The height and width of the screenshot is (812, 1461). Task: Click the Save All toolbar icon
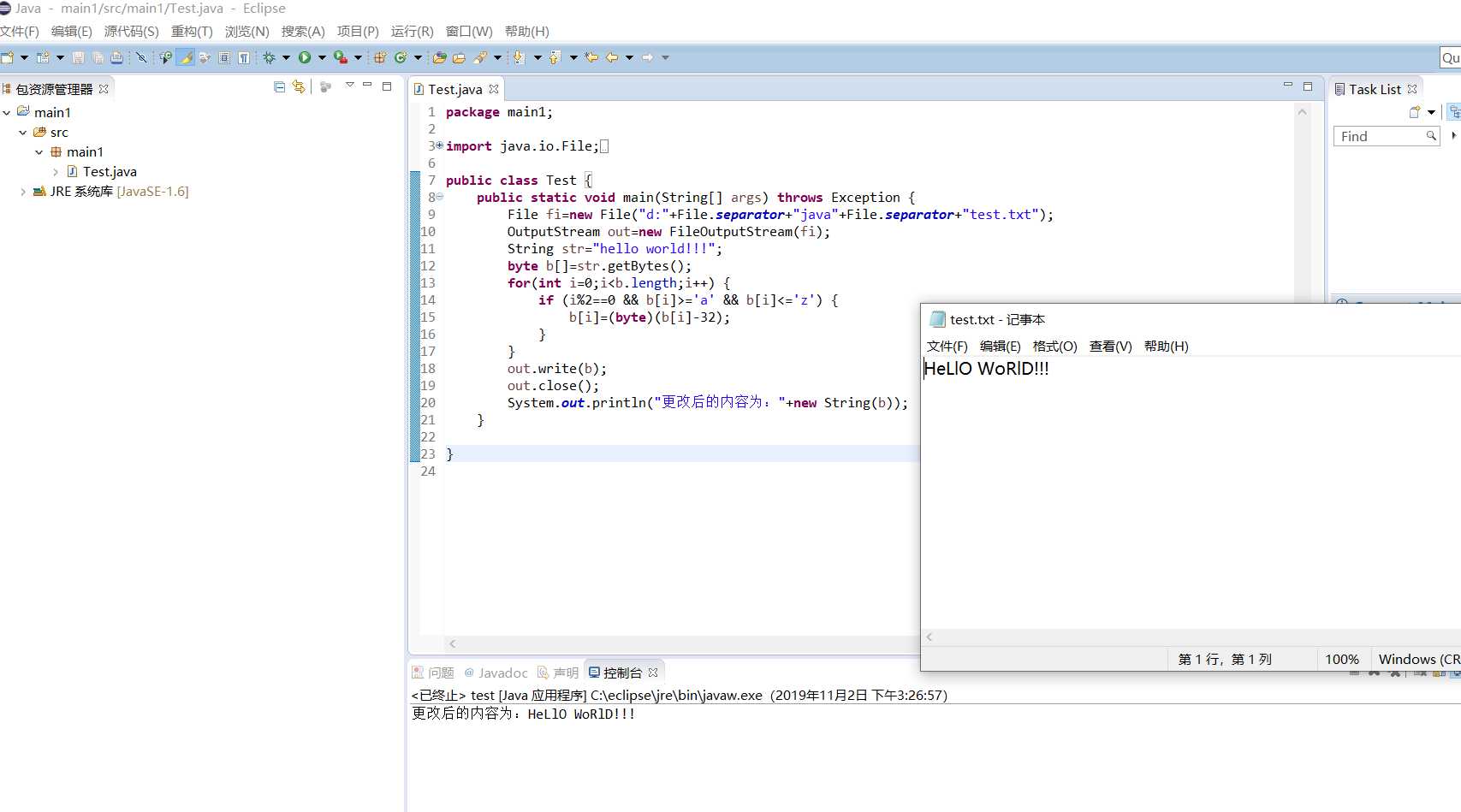tap(98, 57)
